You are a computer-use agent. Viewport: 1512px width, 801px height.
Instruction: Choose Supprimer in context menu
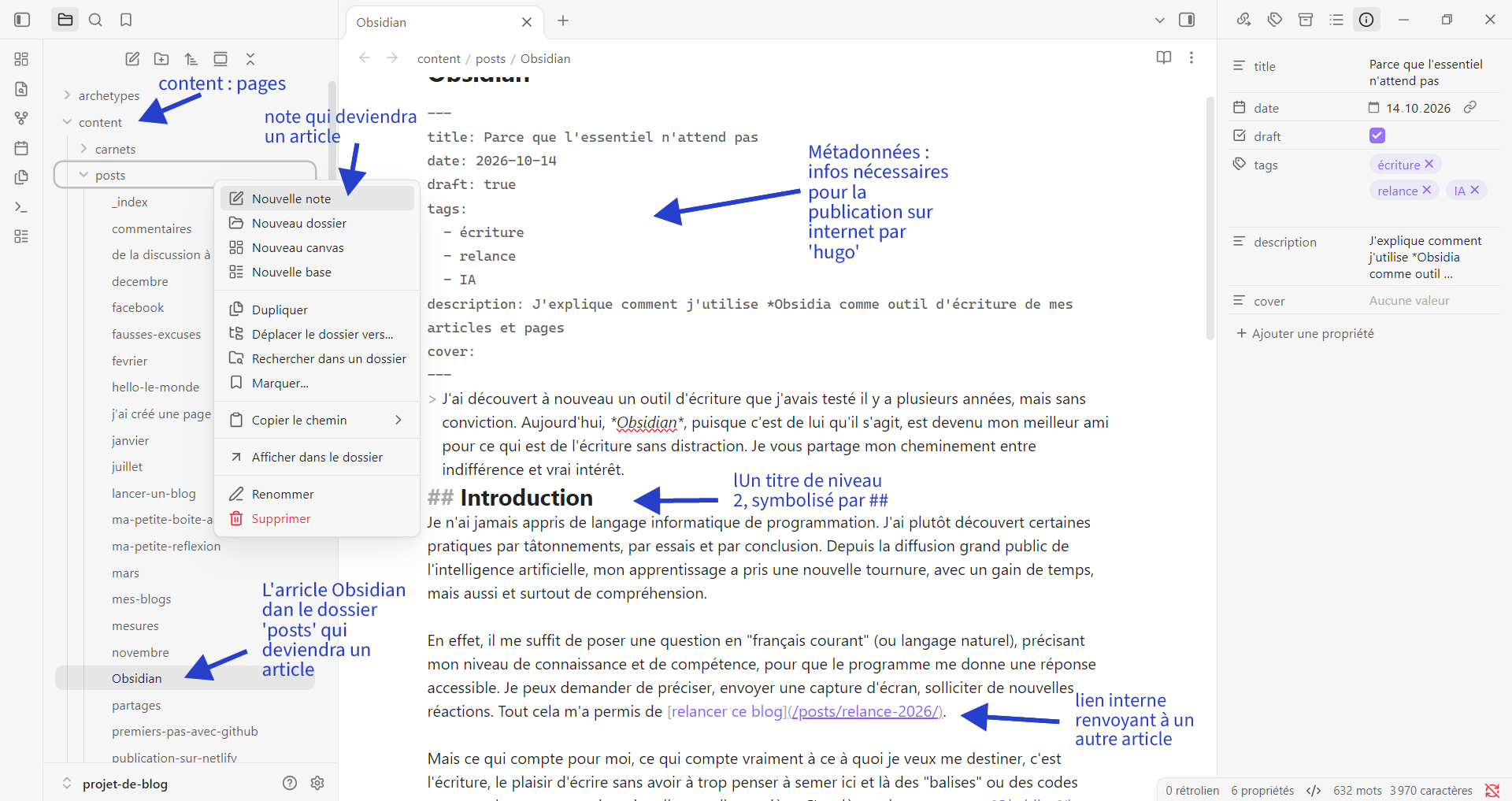(x=317, y=518)
